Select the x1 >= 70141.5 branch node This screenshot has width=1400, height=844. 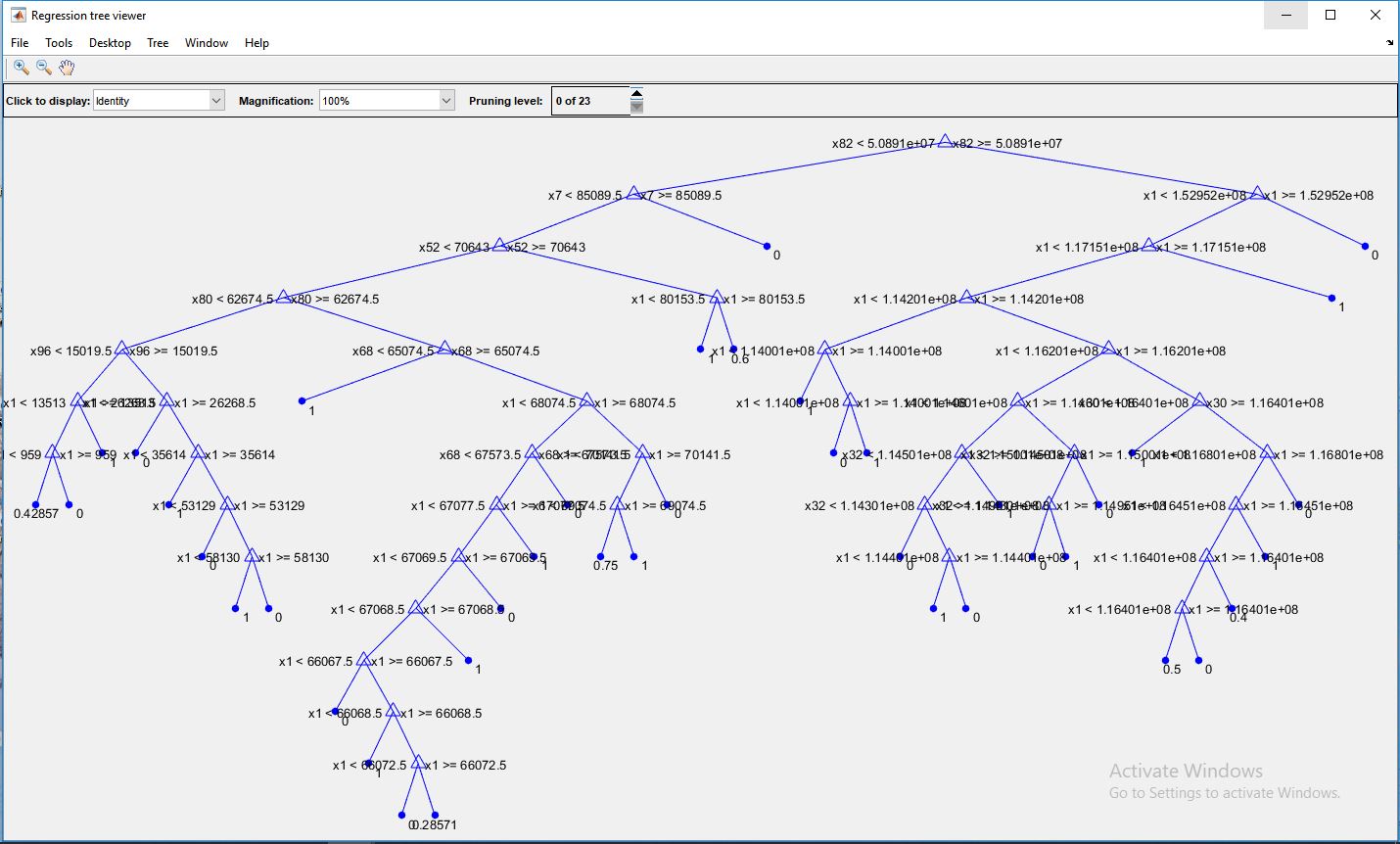[641, 453]
